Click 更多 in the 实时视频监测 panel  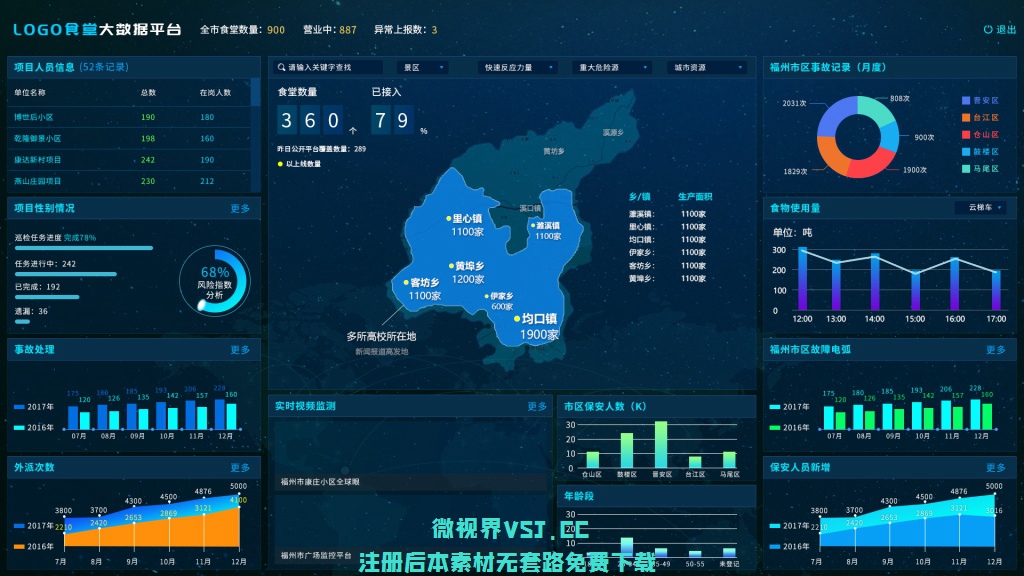tap(537, 407)
